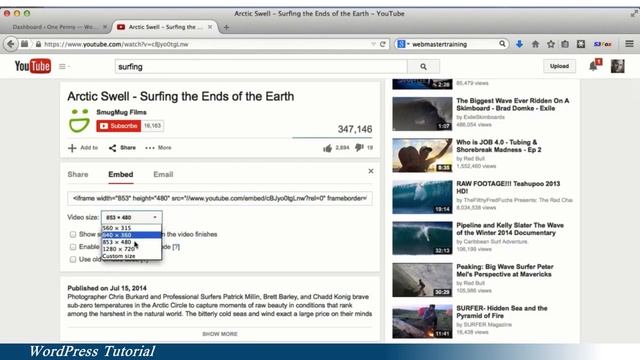Click the YouTube logo
This screenshot has width=640, height=360.
point(33,66)
